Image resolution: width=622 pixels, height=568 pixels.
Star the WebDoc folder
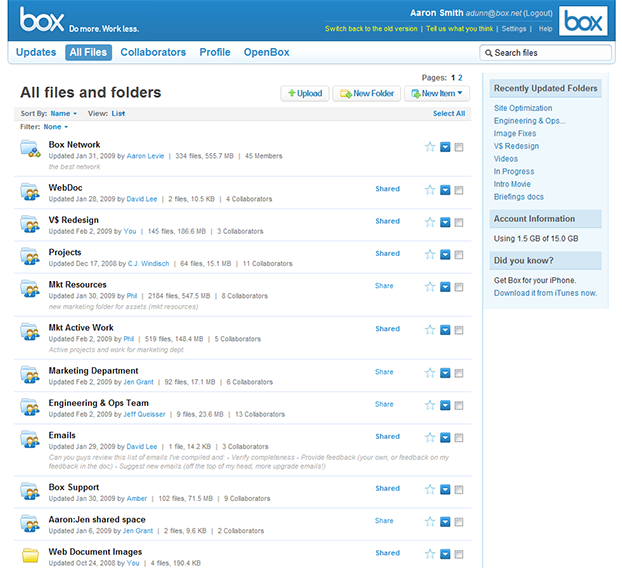coord(430,190)
